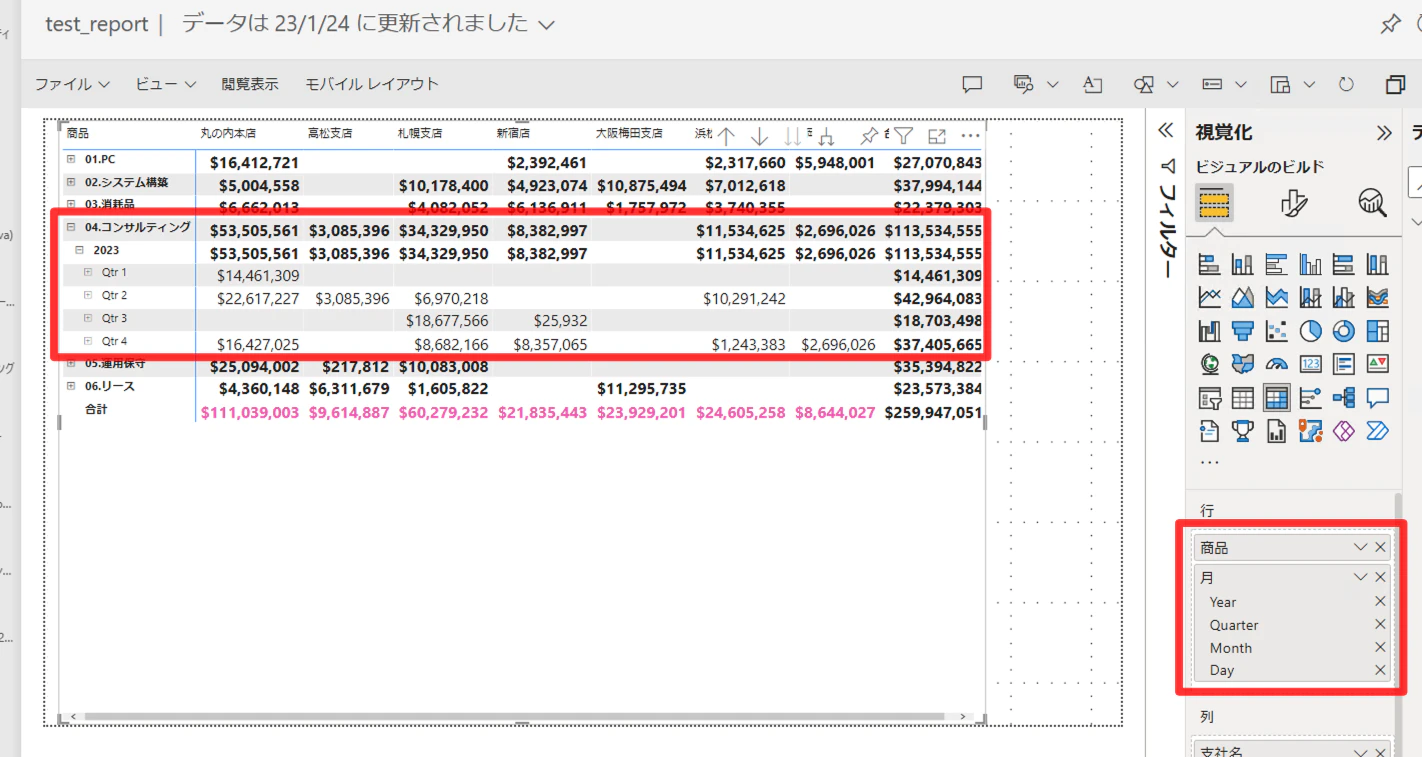The height and width of the screenshot is (757, 1422).
Task: Insert a text box using the toolbar icon
Action: (1093, 84)
